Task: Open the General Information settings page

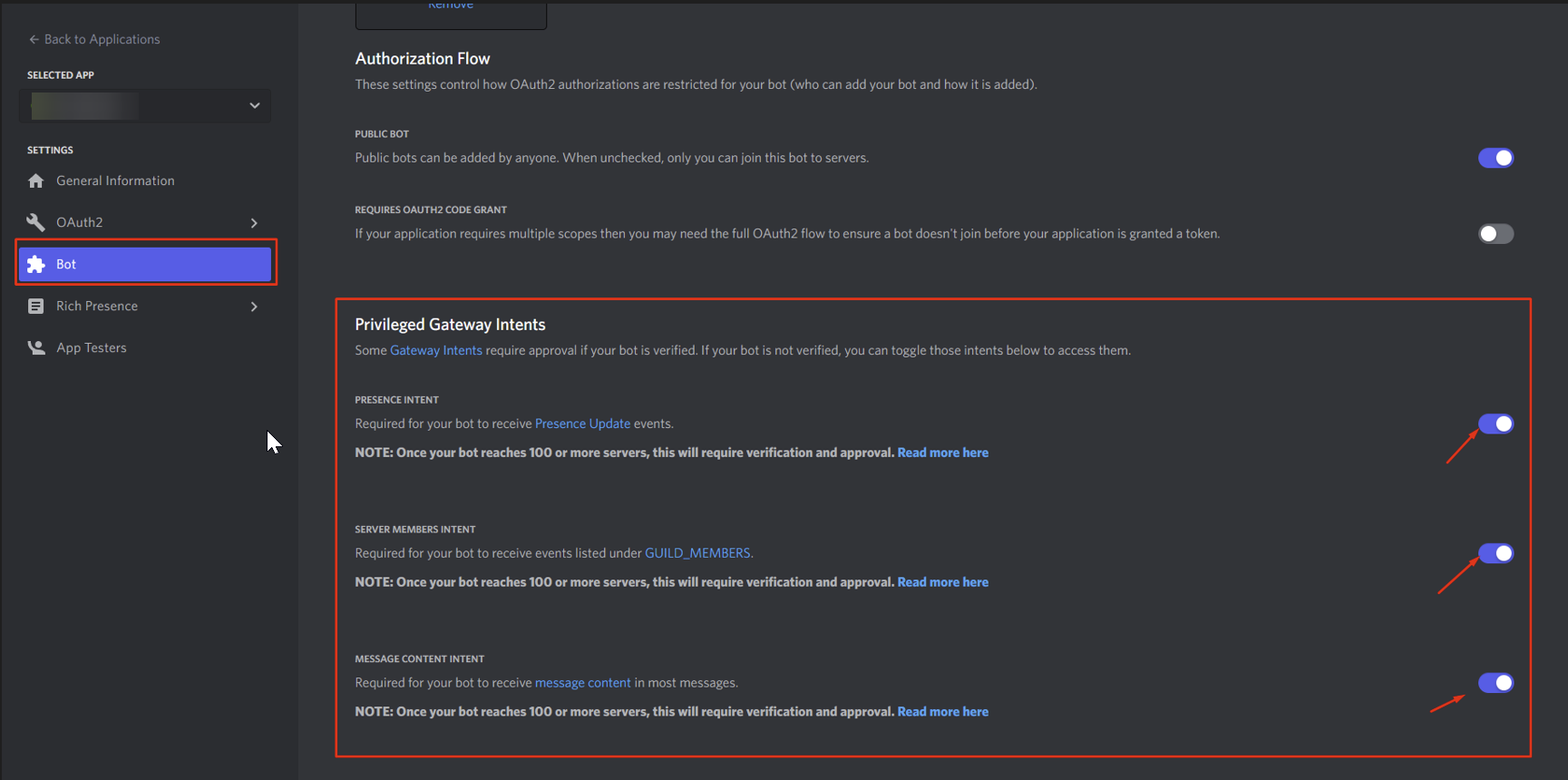Action: click(115, 181)
